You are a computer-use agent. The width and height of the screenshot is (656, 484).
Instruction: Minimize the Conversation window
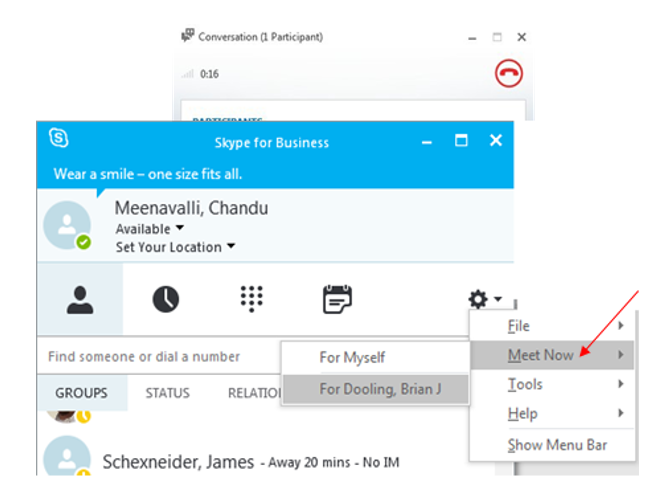472,38
